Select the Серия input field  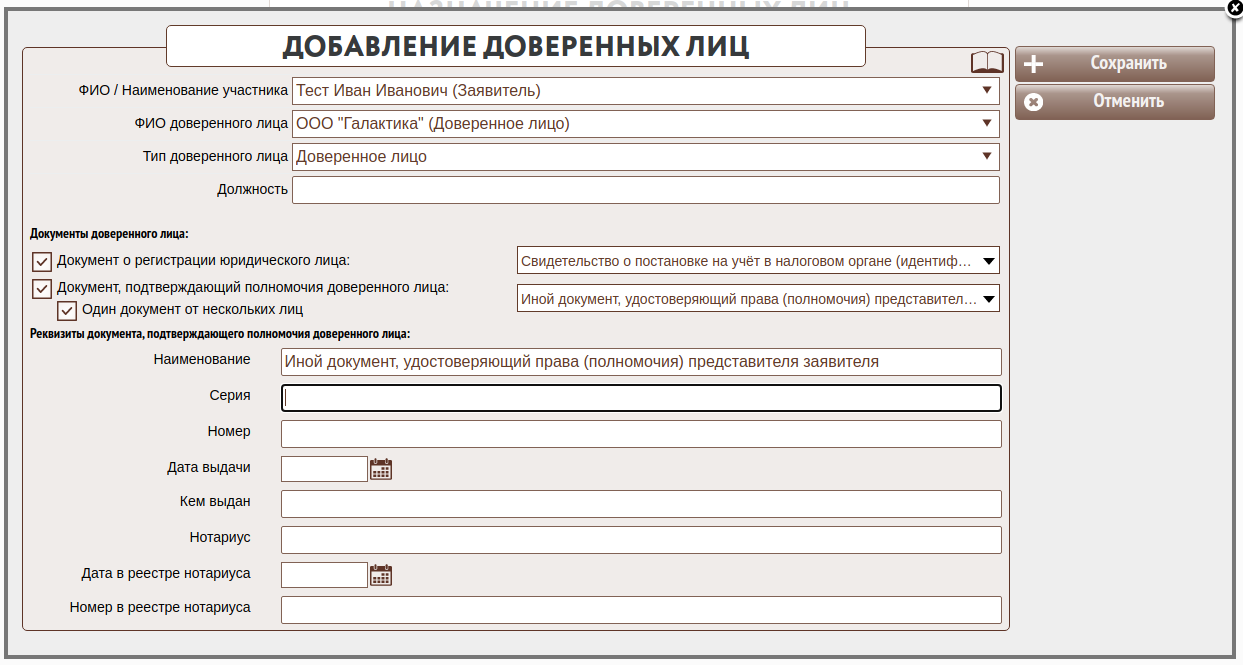(640, 398)
